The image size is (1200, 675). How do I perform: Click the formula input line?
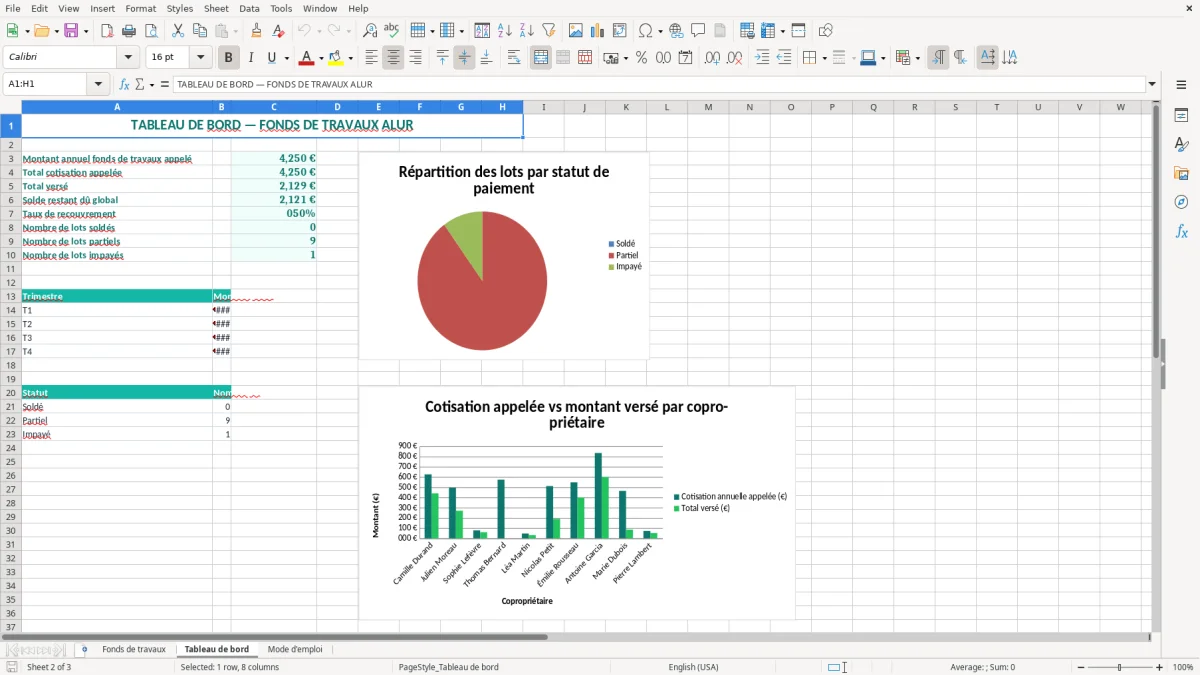658,85
